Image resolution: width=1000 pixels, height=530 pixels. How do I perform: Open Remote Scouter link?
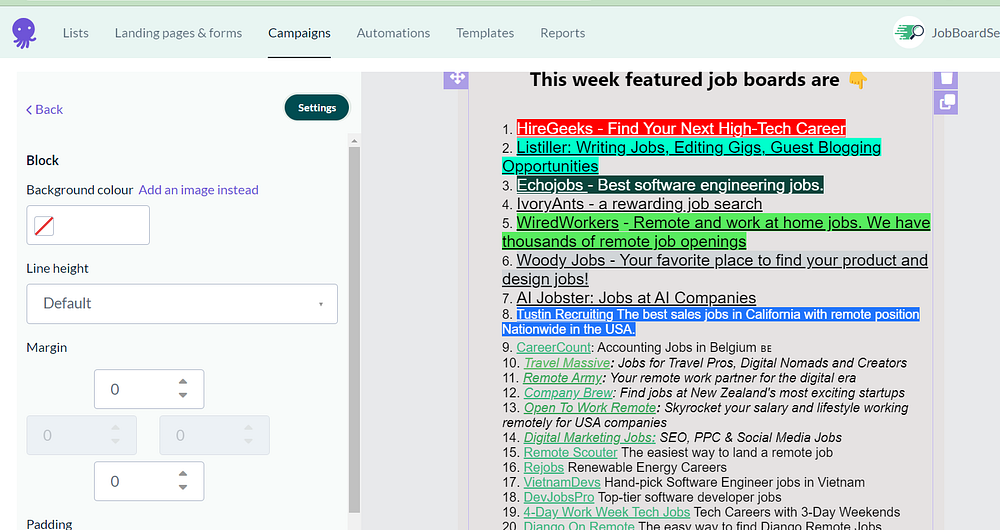tap(570, 453)
